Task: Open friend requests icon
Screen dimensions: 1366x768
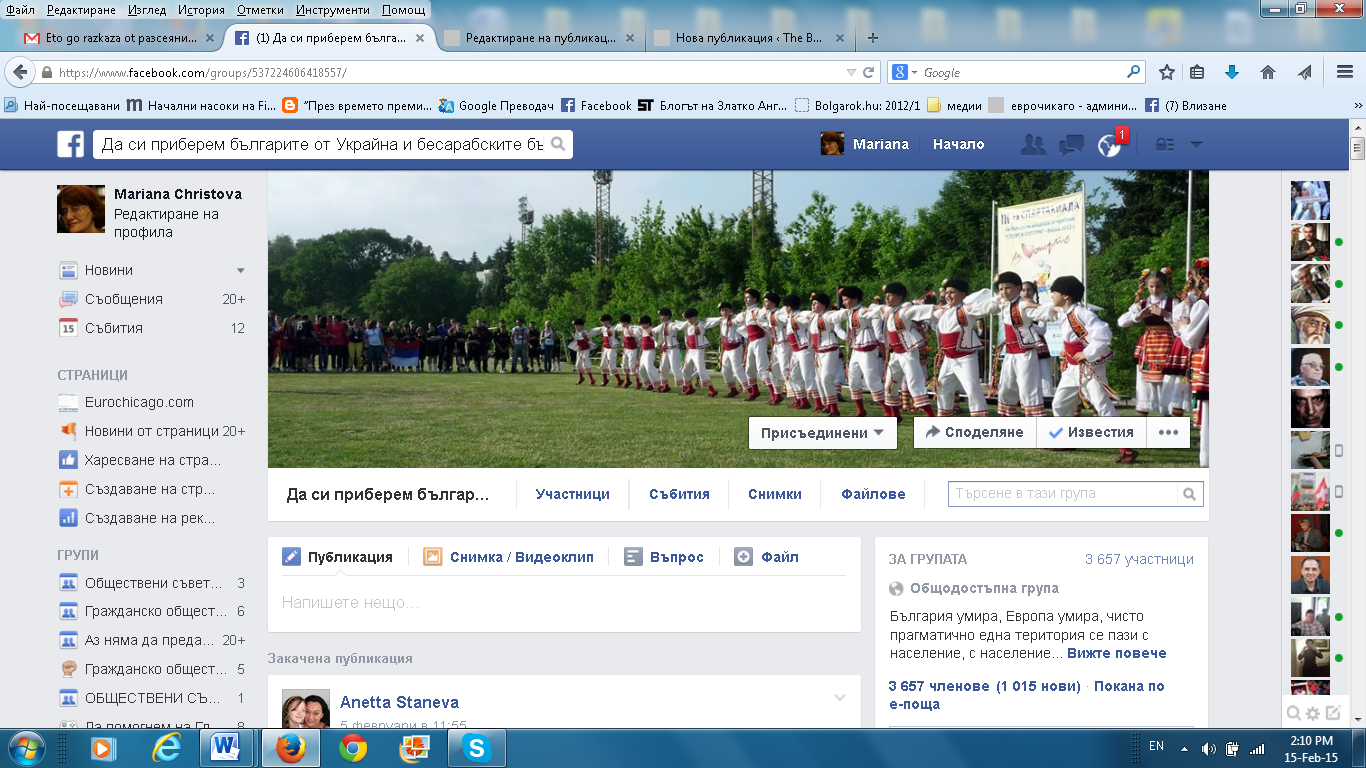Action: [x=1033, y=145]
